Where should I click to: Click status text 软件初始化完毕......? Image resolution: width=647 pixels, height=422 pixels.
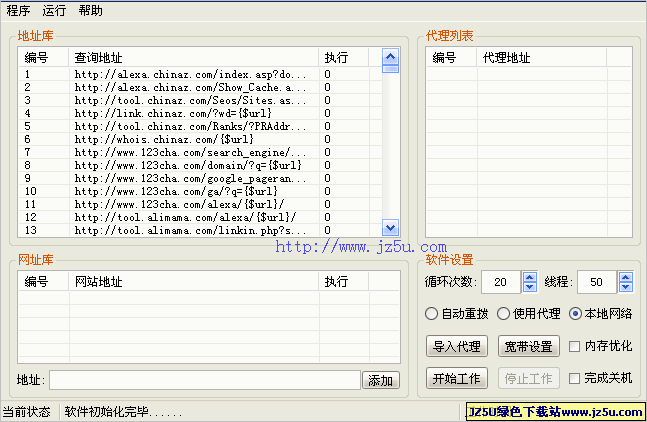click(123, 412)
